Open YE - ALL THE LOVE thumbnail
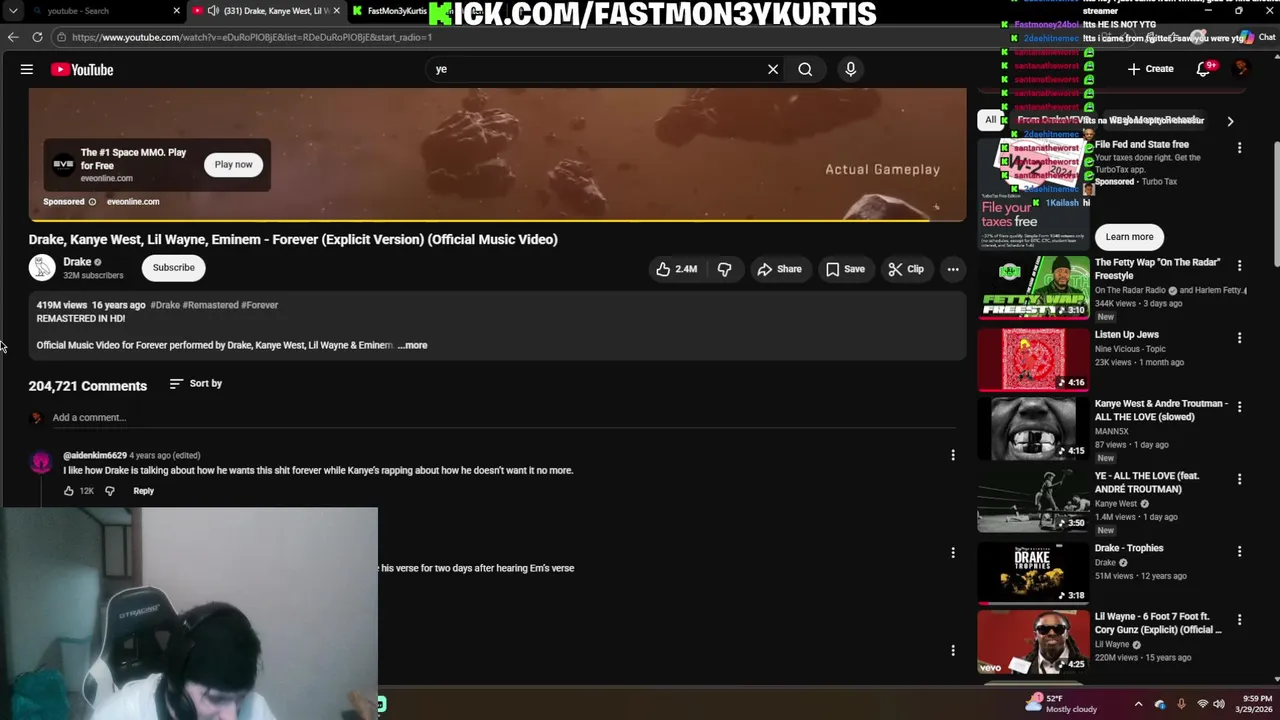Screen dimensions: 1280x720 (x=1034, y=501)
